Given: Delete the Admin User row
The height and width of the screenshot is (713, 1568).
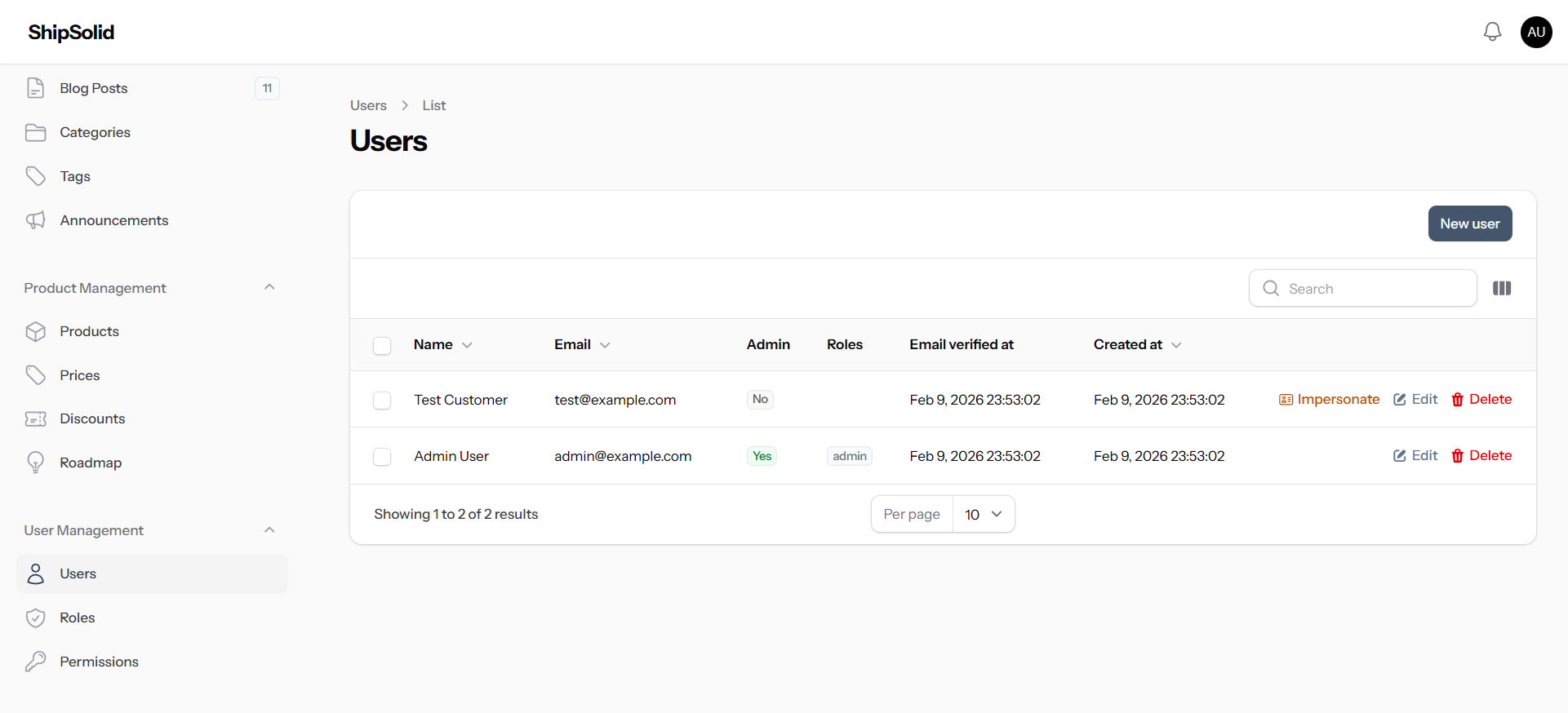Looking at the screenshot, I should pyautogui.click(x=1481, y=455).
